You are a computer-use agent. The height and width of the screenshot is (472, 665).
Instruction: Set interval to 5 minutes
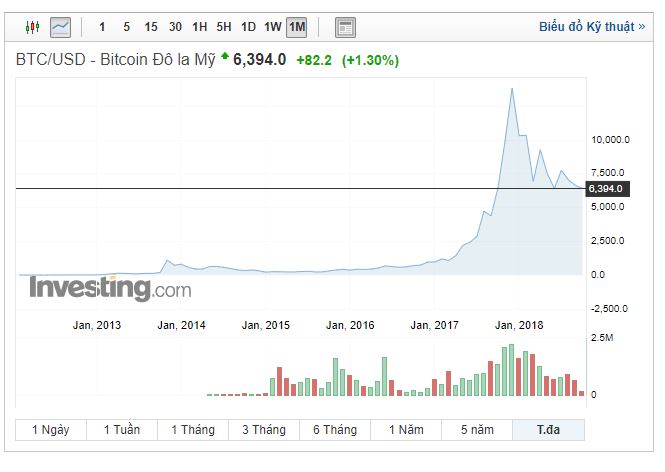[126, 27]
